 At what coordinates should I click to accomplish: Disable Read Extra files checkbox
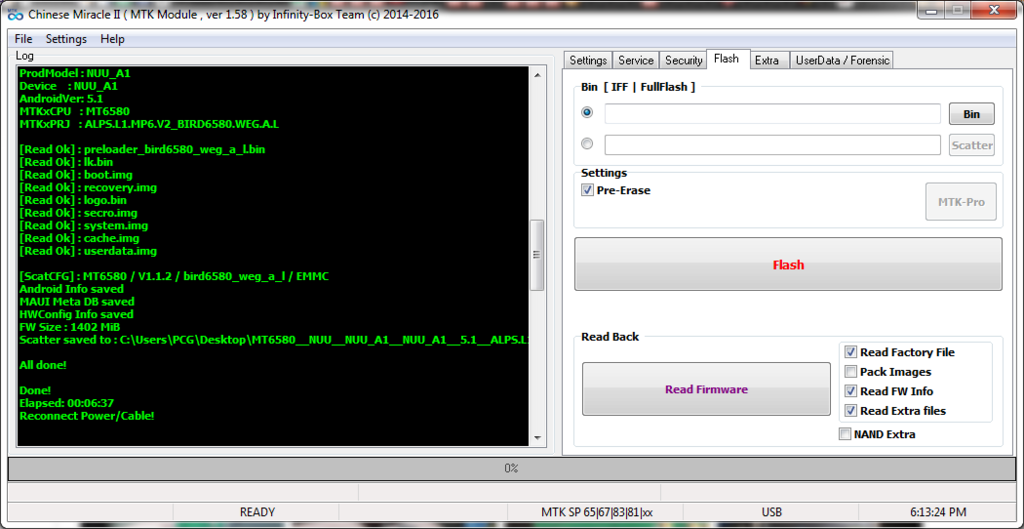click(x=850, y=411)
